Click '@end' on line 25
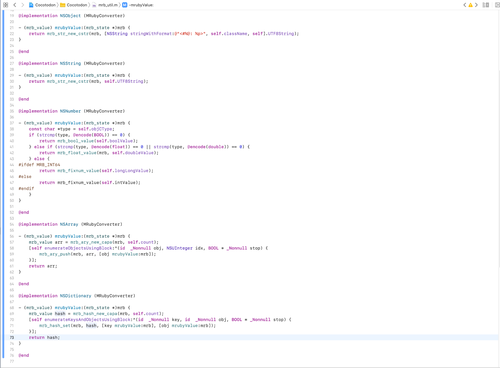The image size is (500, 368). click(x=24, y=52)
